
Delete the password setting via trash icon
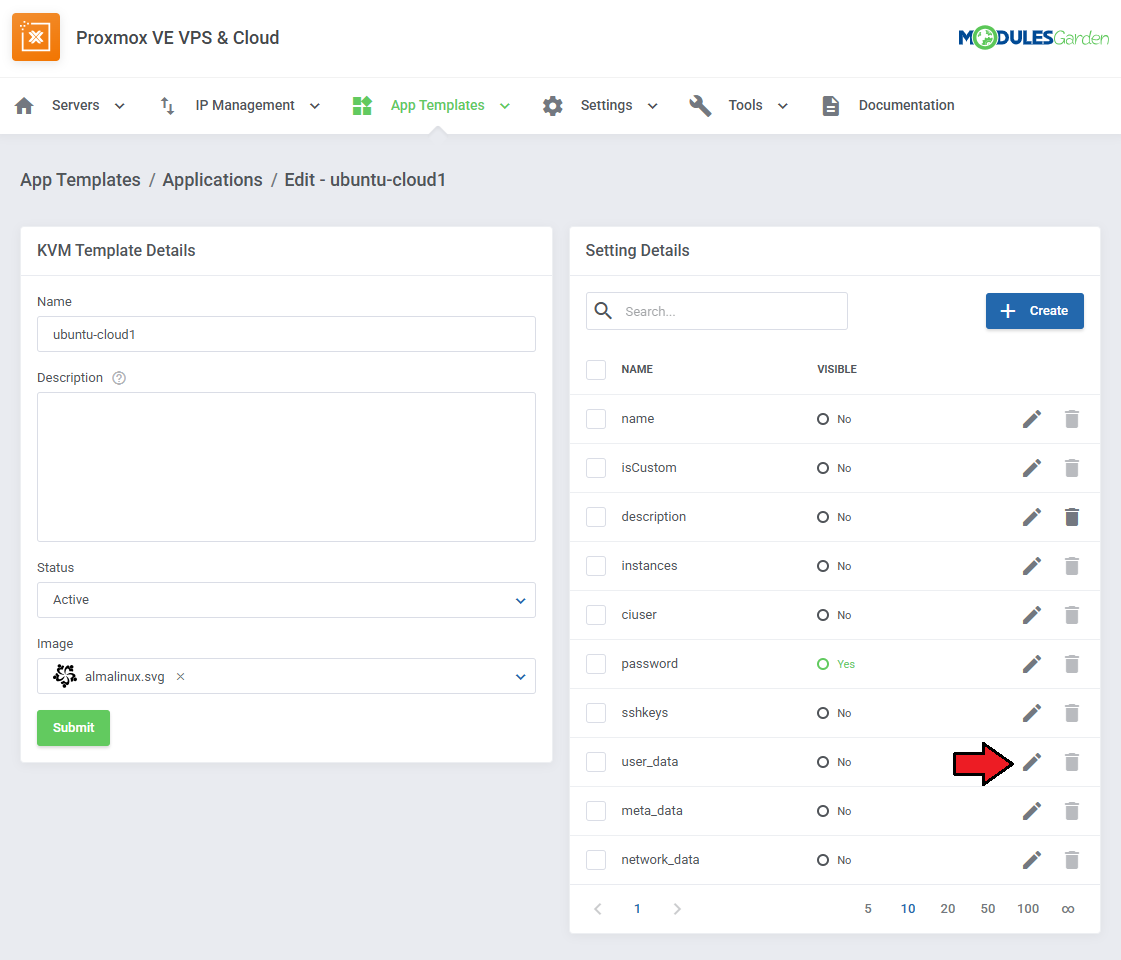[1072, 664]
